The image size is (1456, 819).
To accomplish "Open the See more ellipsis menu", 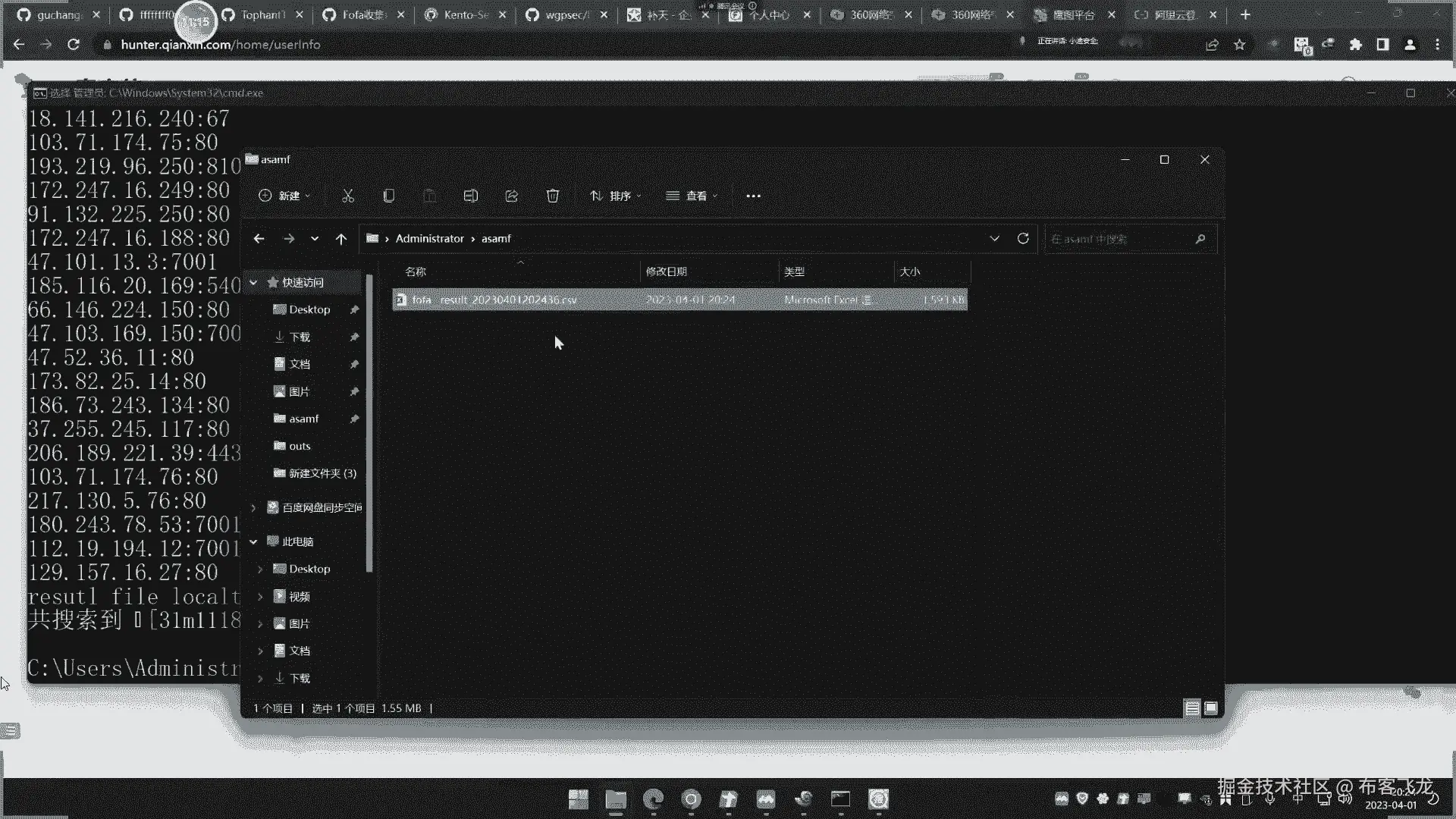I will 753,196.
